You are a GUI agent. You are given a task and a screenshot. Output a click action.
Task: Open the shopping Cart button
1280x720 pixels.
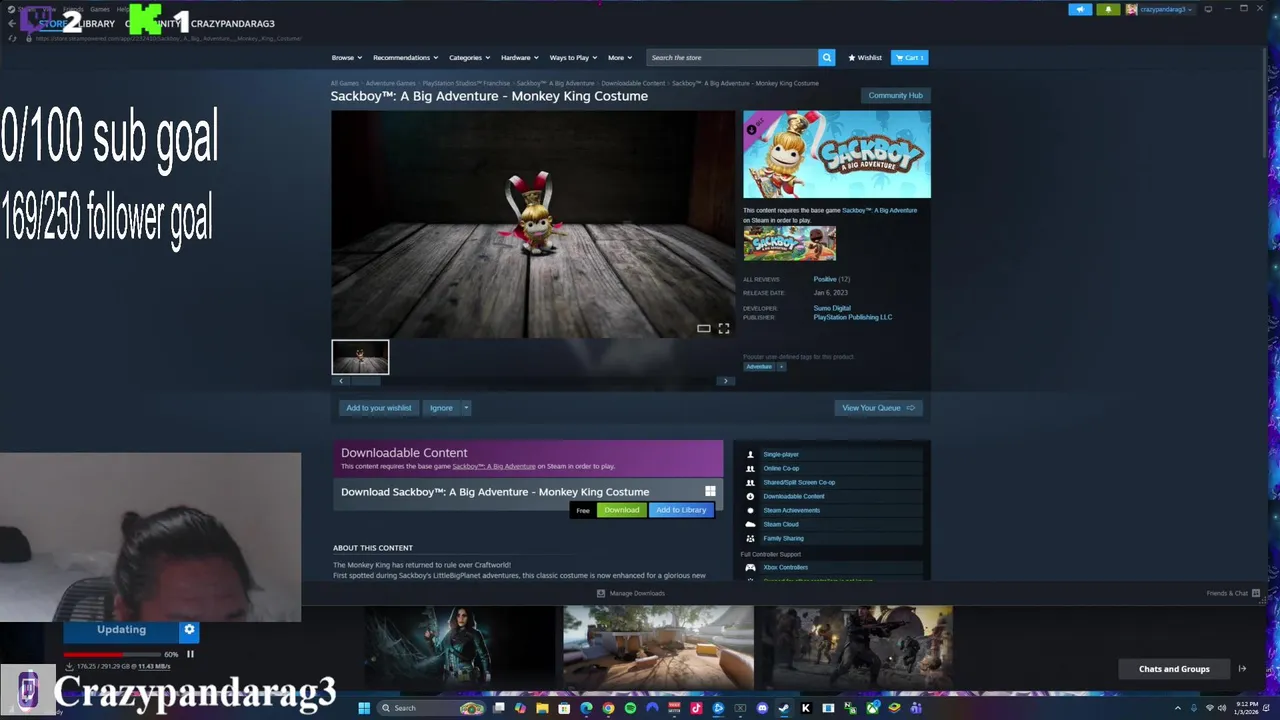coord(910,57)
